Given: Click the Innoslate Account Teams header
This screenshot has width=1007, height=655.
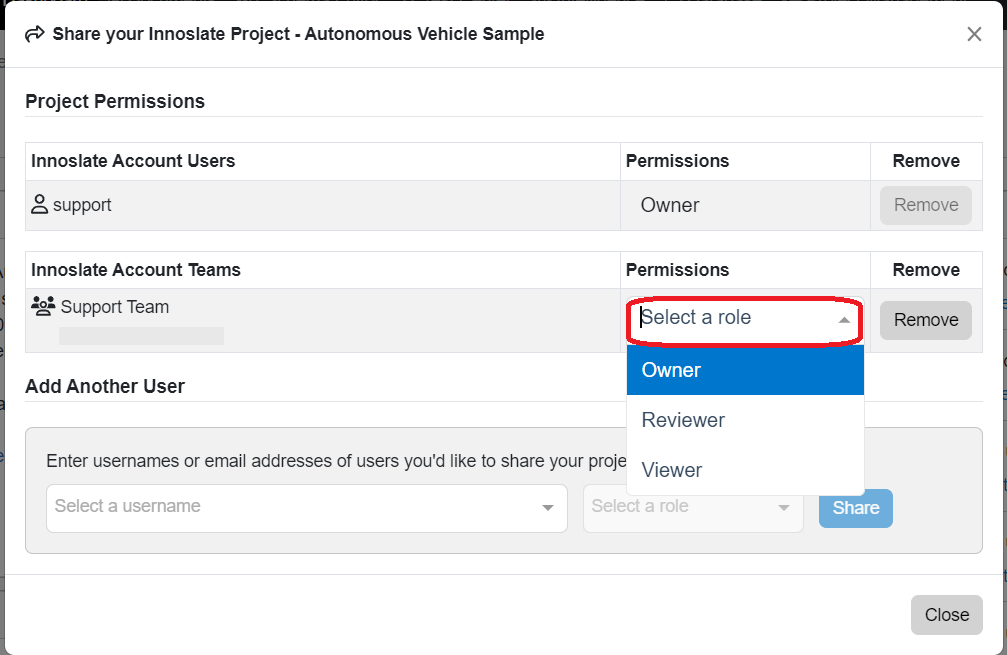Looking at the screenshot, I should [x=136, y=270].
